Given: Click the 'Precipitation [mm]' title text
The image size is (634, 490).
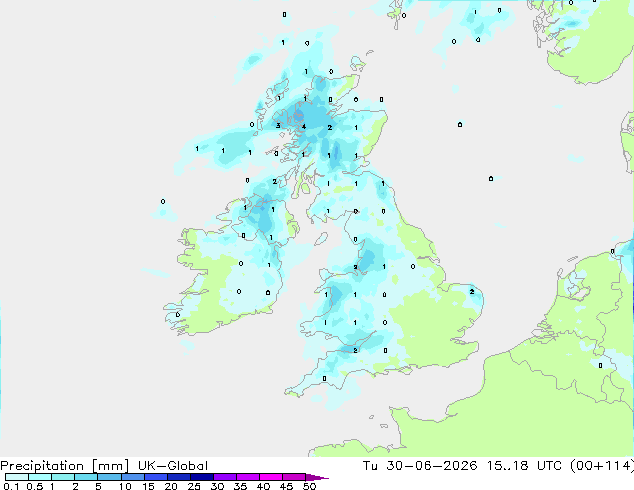Looking at the screenshot, I should point(65,466).
